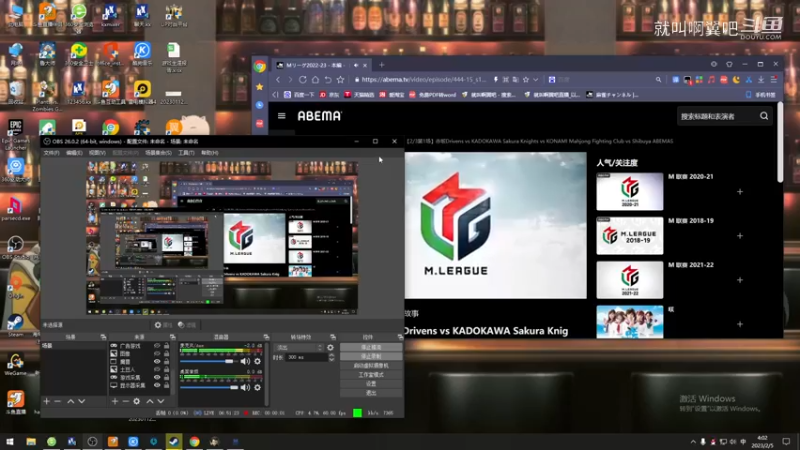This screenshot has width=800, height=450.
Task: Open OBS Settings from controls panel
Action: pos(371,384)
